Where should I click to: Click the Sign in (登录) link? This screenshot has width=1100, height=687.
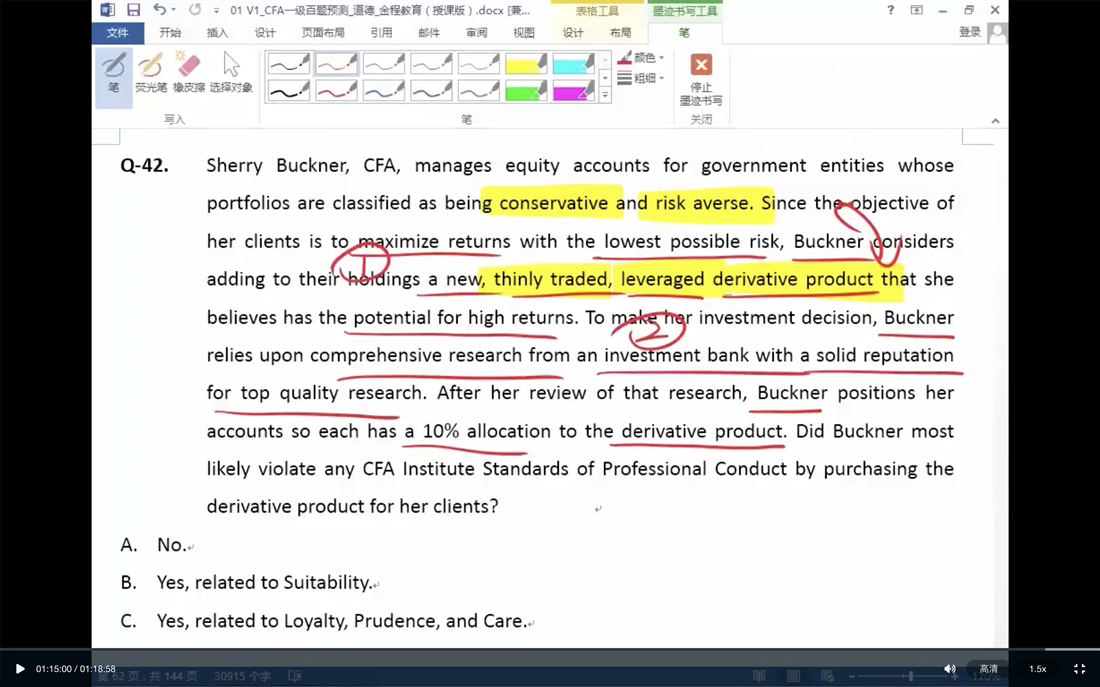(970, 32)
